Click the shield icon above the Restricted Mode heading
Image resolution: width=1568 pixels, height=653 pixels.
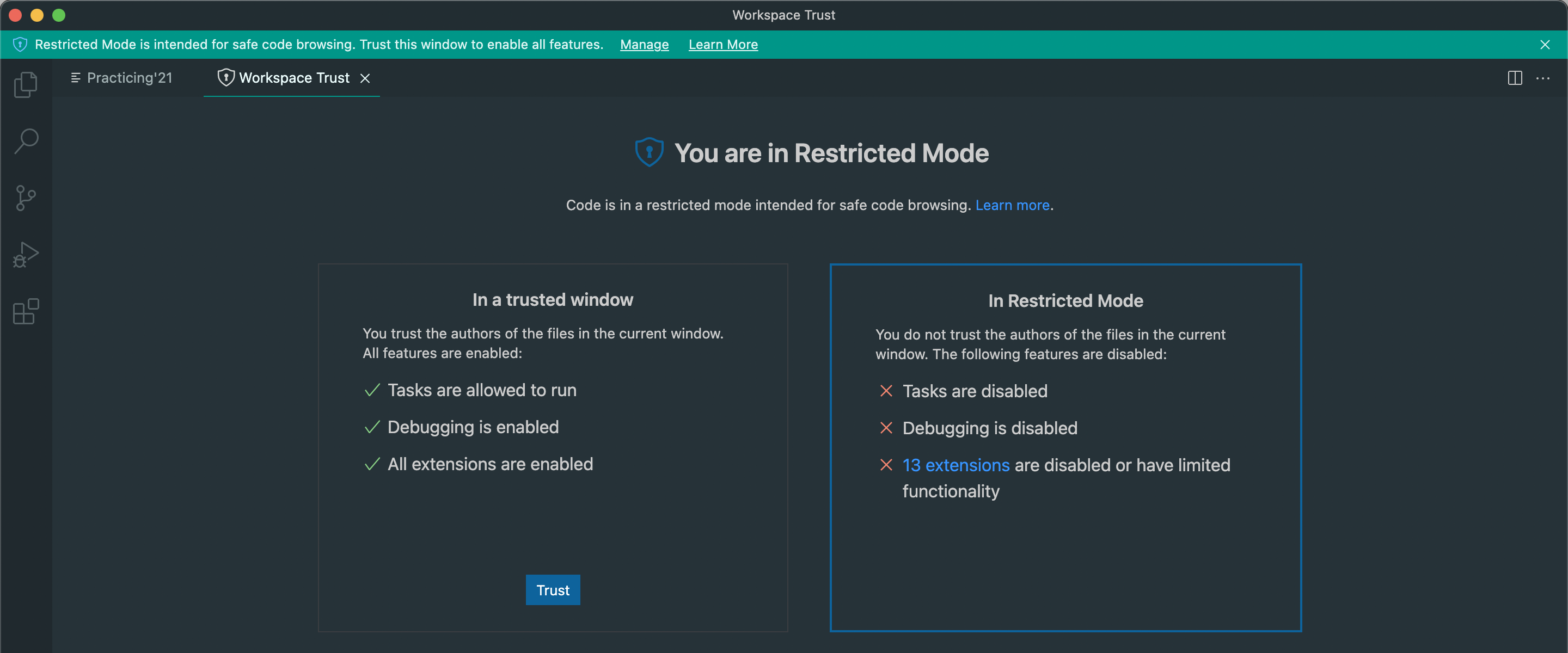649,152
